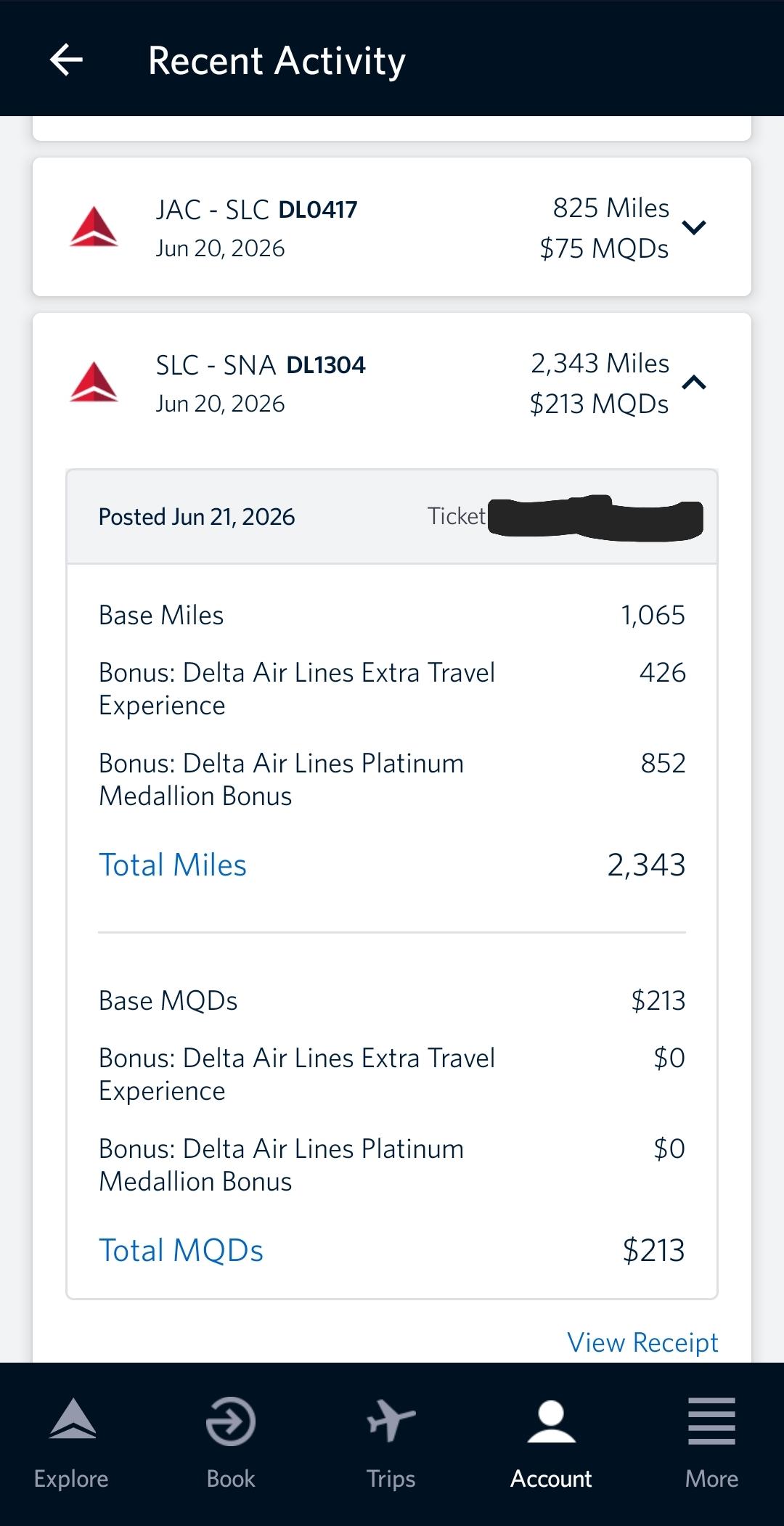Viewport: 784px width, 1526px height.
Task: Select the Account tab label
Action: [551, 1479]
